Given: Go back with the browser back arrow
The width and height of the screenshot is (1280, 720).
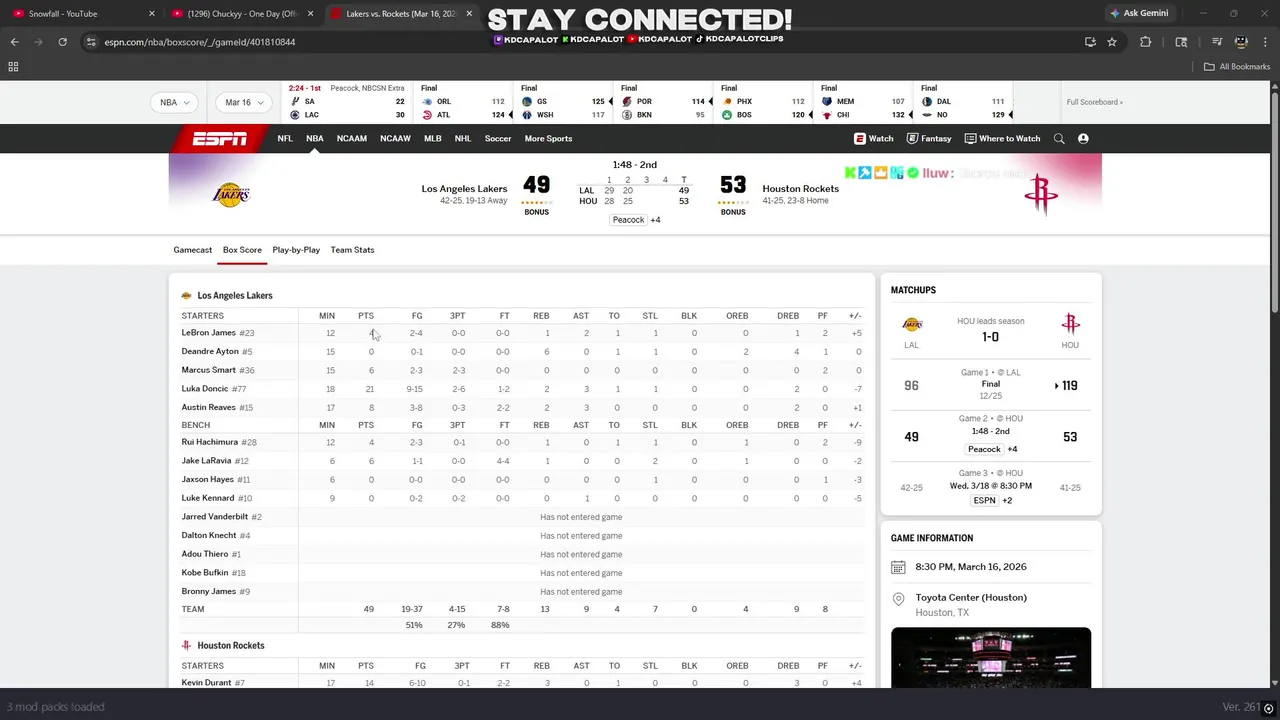Looking at the screenshot, I should click(x=14, y=42).
